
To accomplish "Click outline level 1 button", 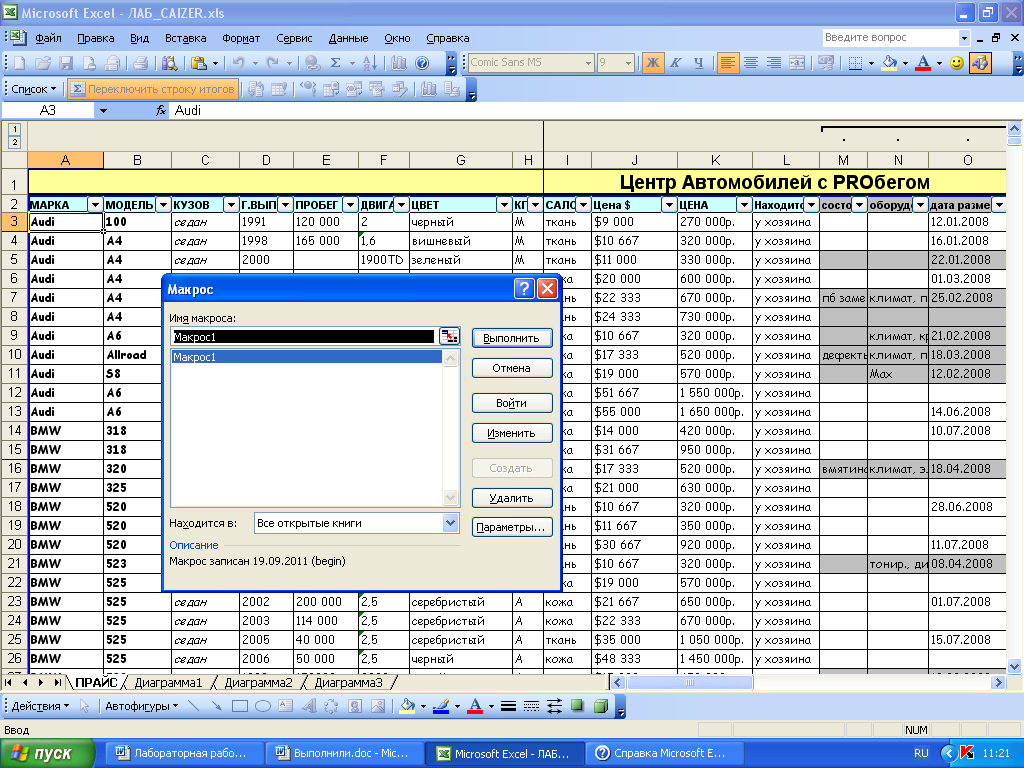I will pos(14,129).
